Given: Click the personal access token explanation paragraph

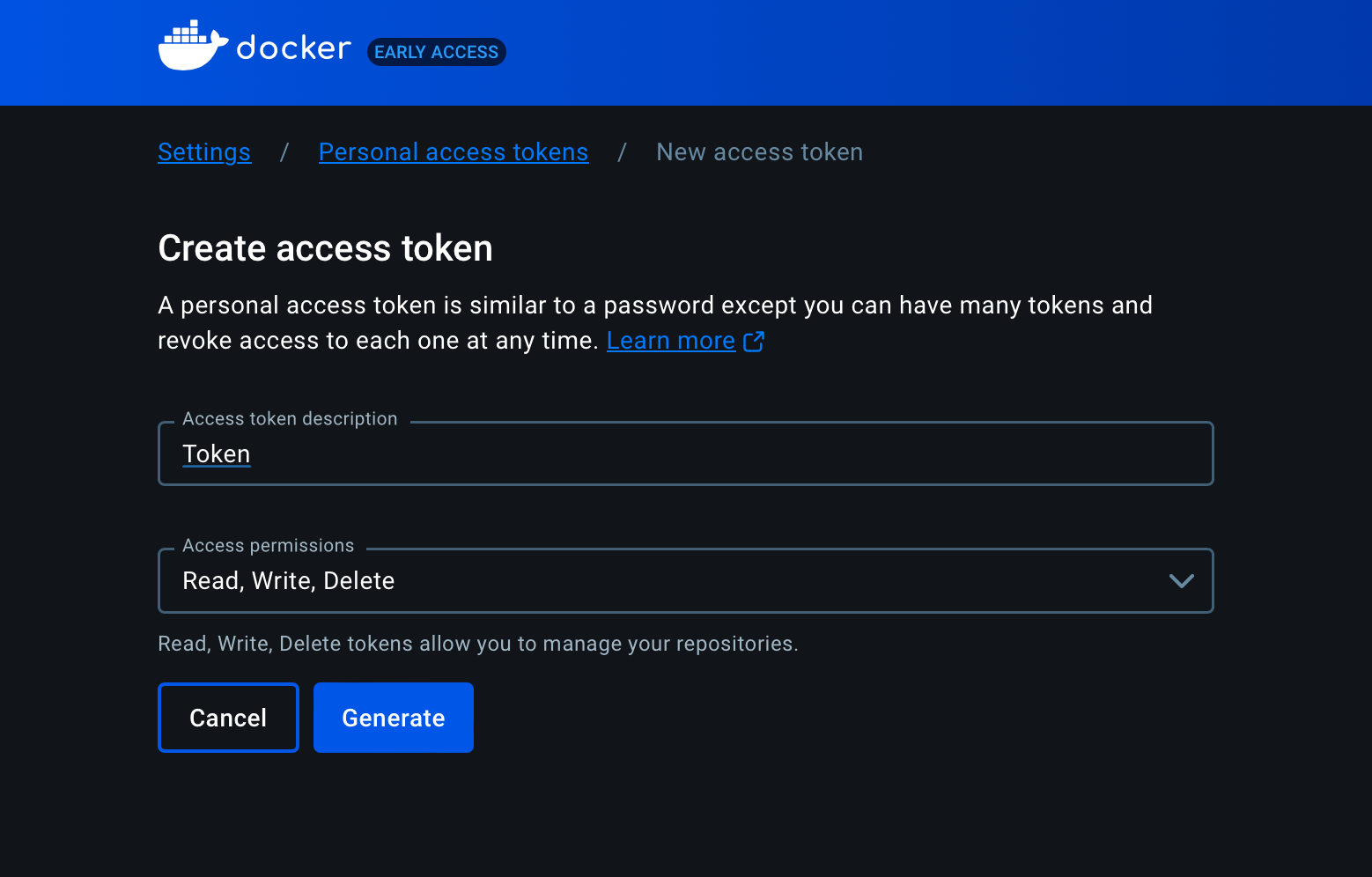Looking at the screenshot, I should tap(654, 306).
